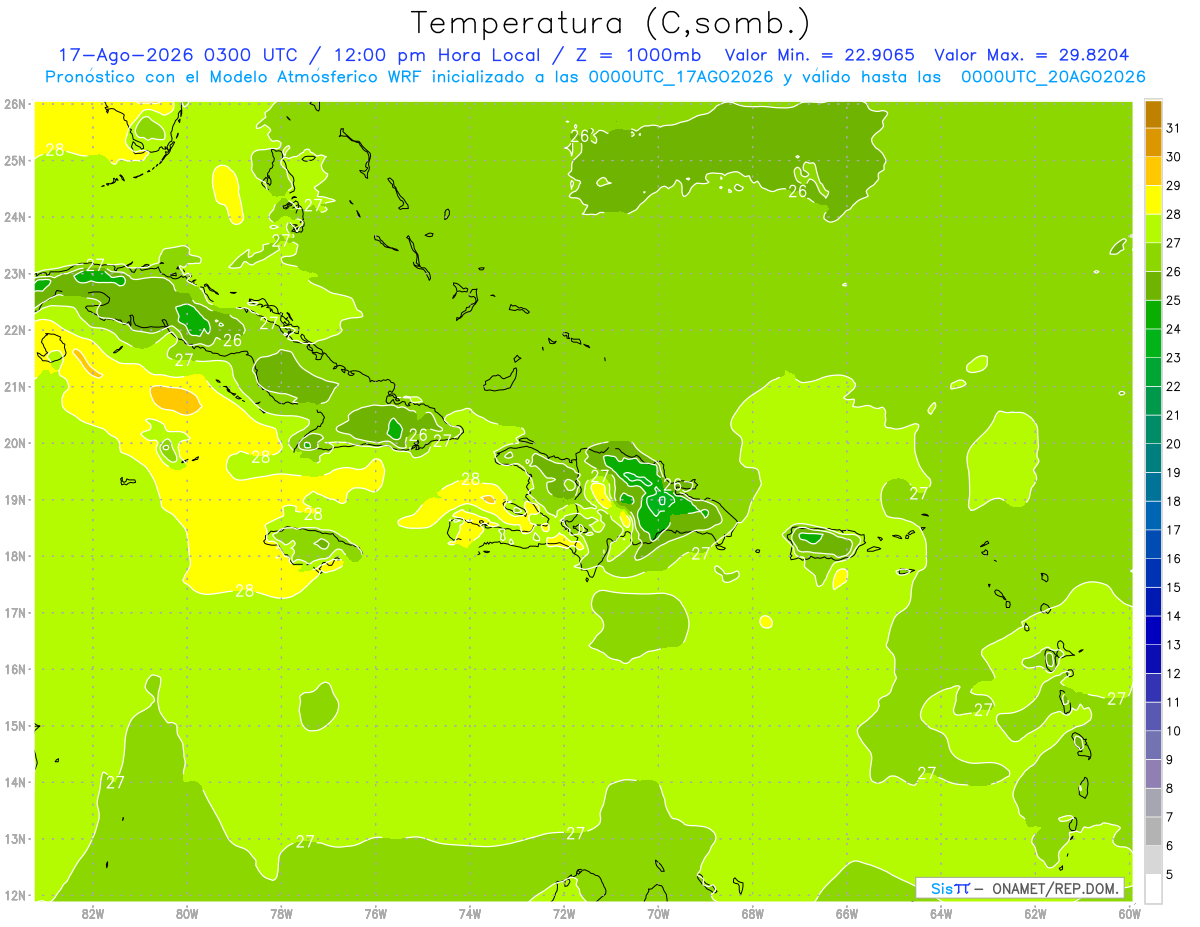Click the "17N" latitude axis label
Viewport: 1200px width, 927px height.
(15, 613)
